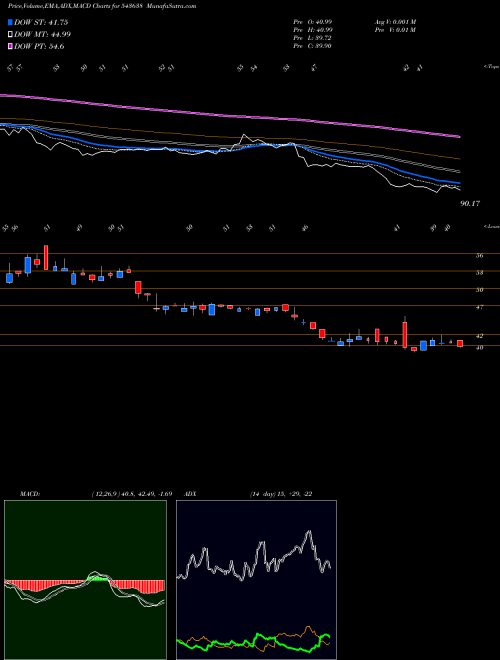Image resolution: width=500 pixels, height=660 pixels.
Task: Click the 47 price axis label
Action: point(480,307)
